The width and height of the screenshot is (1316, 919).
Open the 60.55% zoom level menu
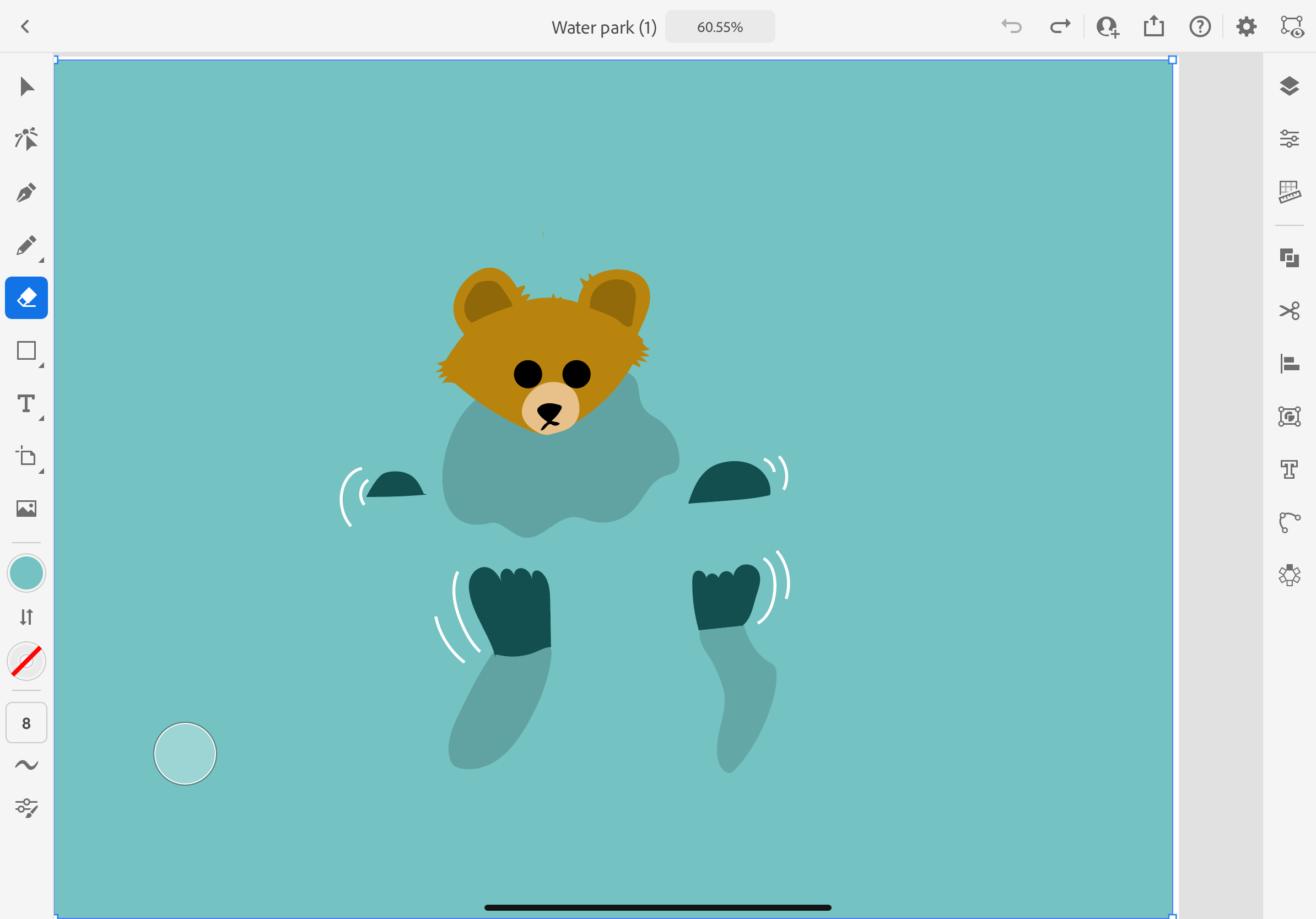click(x=719, y=27)
